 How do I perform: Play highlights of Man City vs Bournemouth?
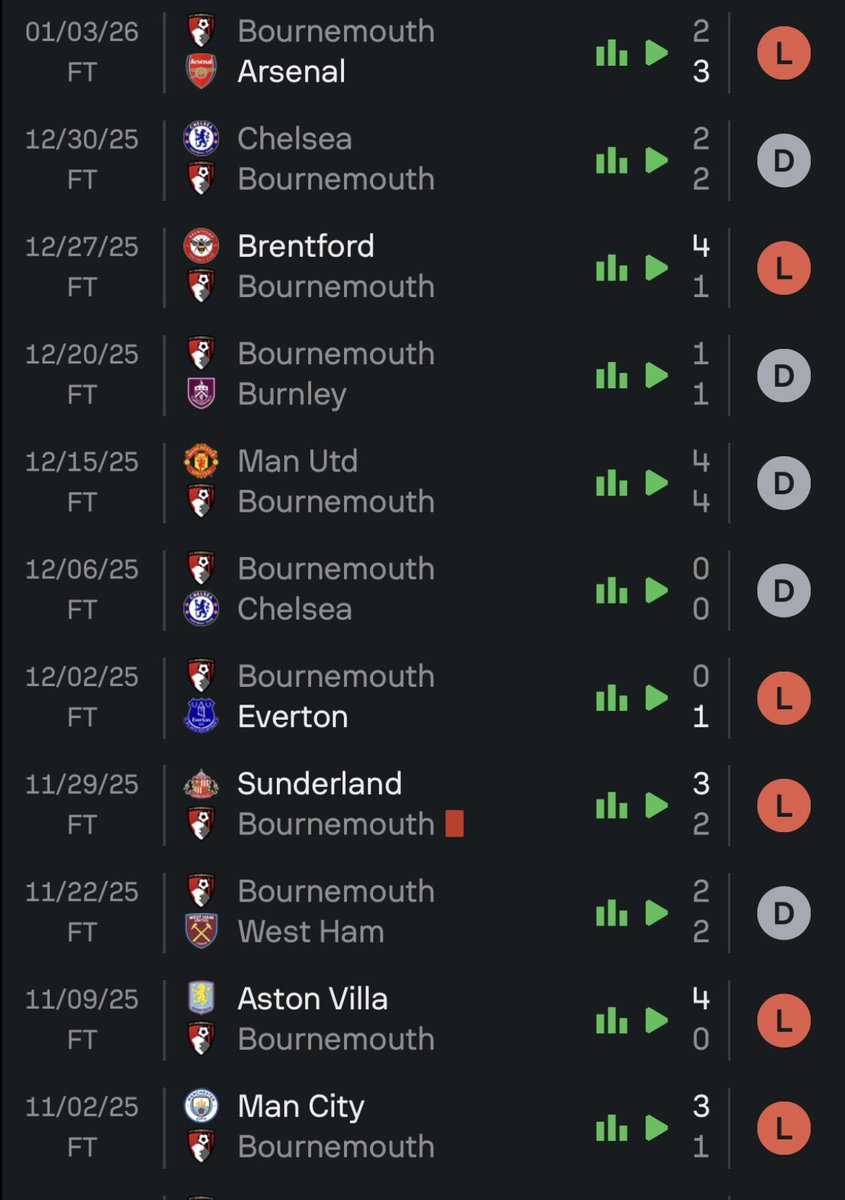[656, 1128]
